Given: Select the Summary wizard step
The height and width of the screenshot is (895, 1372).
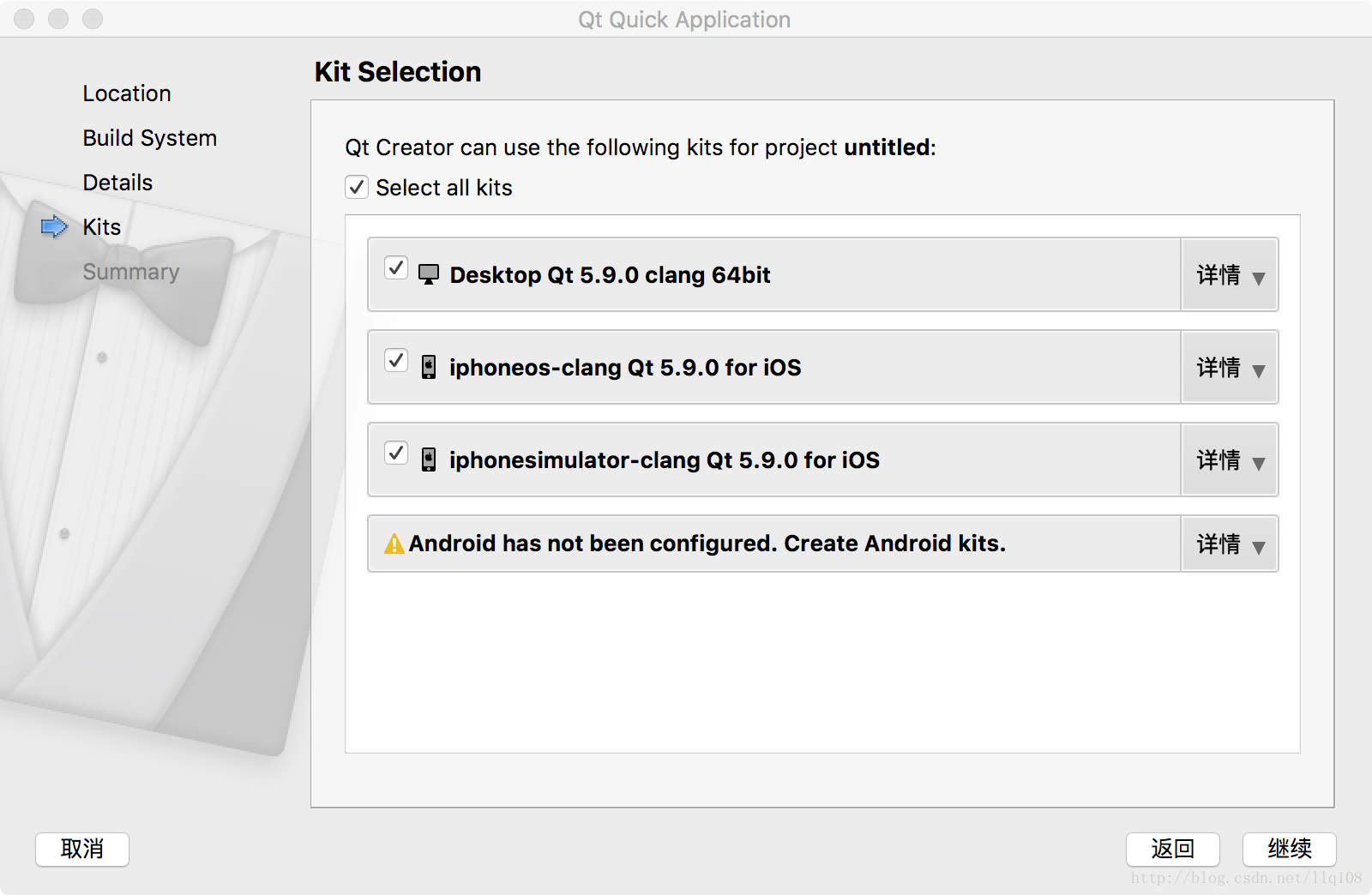Looking at the screenshot, I should pos(131,272).
